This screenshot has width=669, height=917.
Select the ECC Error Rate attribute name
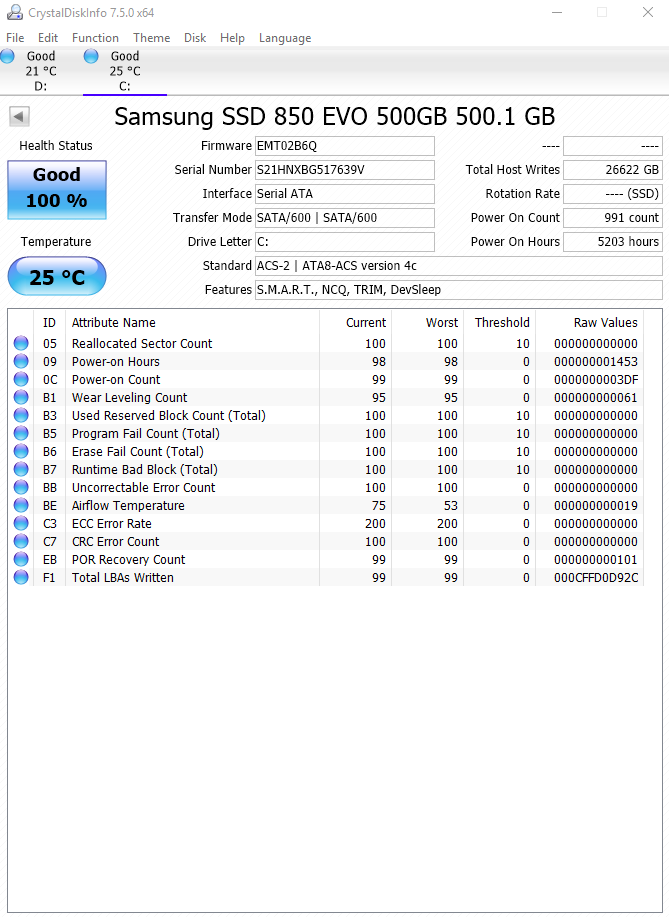112,523
